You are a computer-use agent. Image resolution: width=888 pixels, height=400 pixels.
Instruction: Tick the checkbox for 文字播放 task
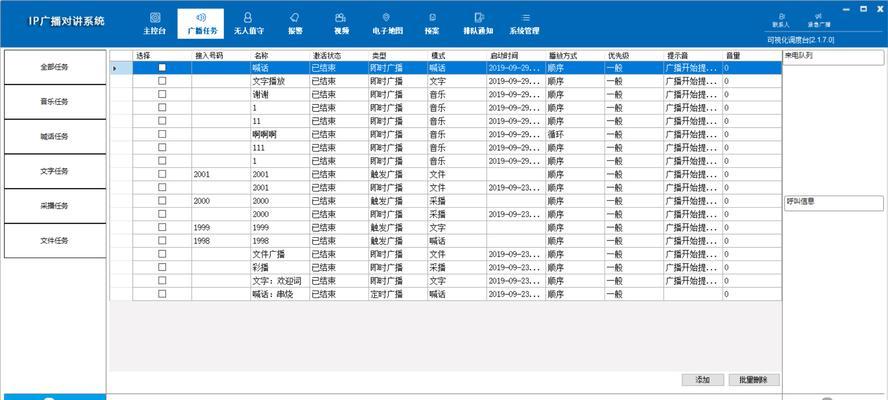[x=163, y=80]
